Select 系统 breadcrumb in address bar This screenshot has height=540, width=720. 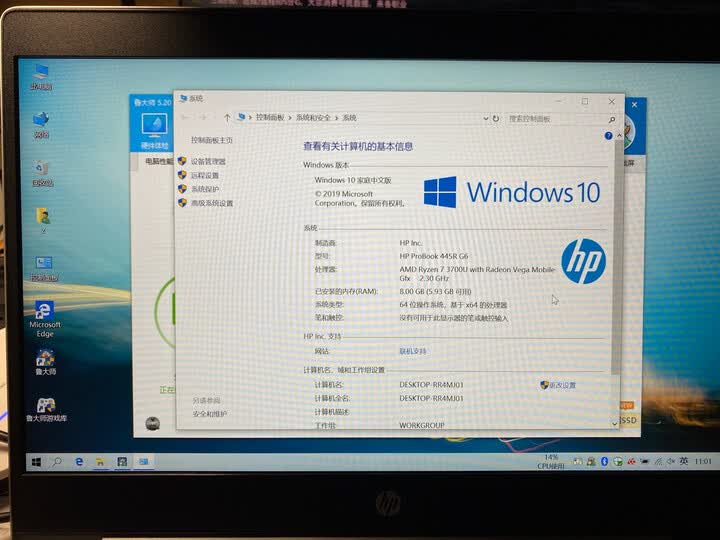pos(349,118)
